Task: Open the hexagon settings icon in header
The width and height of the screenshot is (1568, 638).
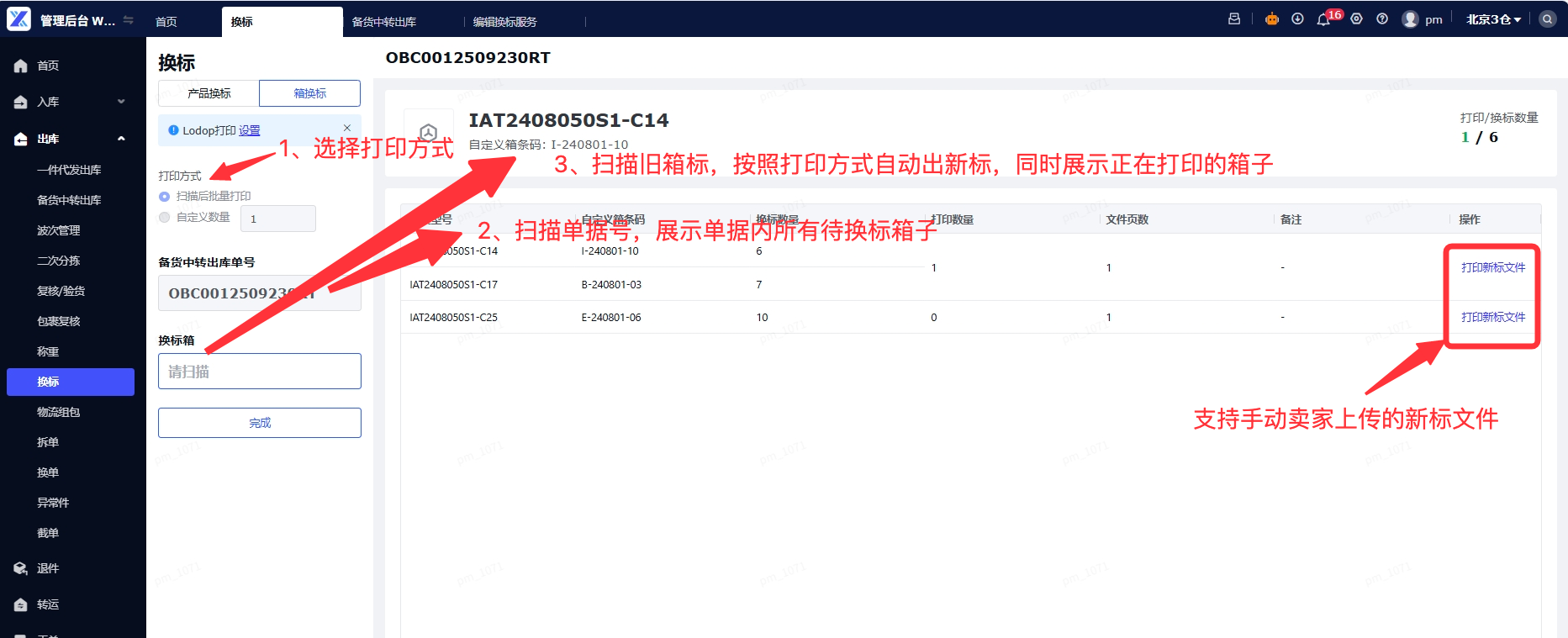Action: pyautogui.click(x=1356, y=19)
